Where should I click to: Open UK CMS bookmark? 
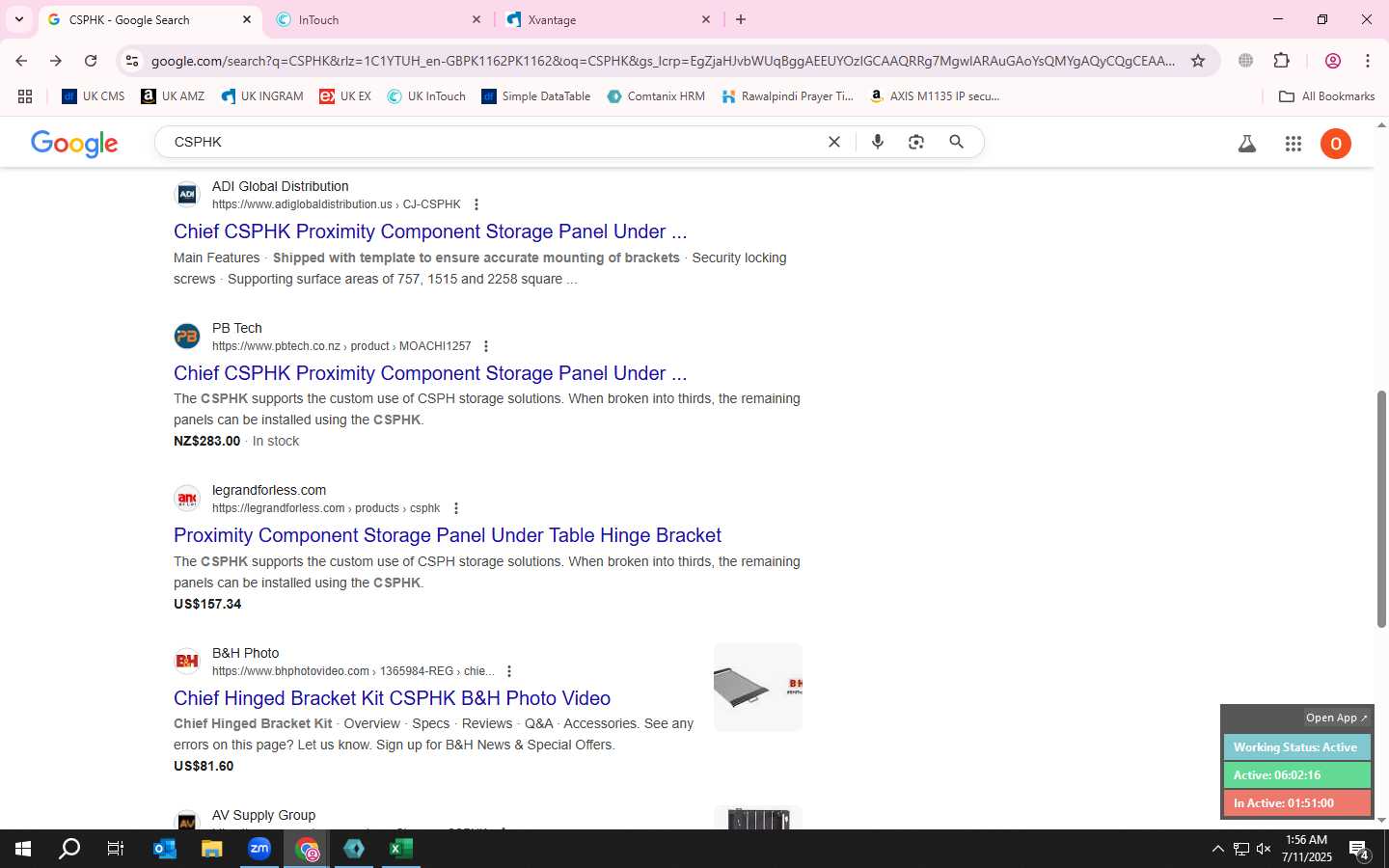click(x=94, y=96)
